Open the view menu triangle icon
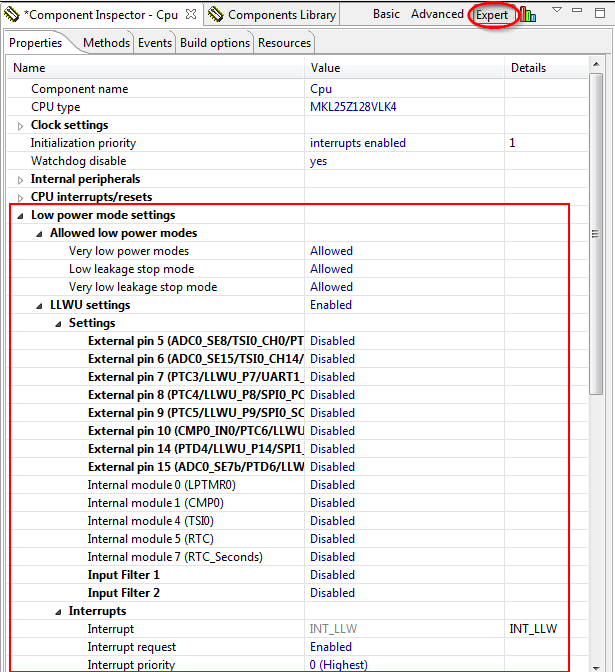Viewport: 615px width, 672px height. [557, 10]
